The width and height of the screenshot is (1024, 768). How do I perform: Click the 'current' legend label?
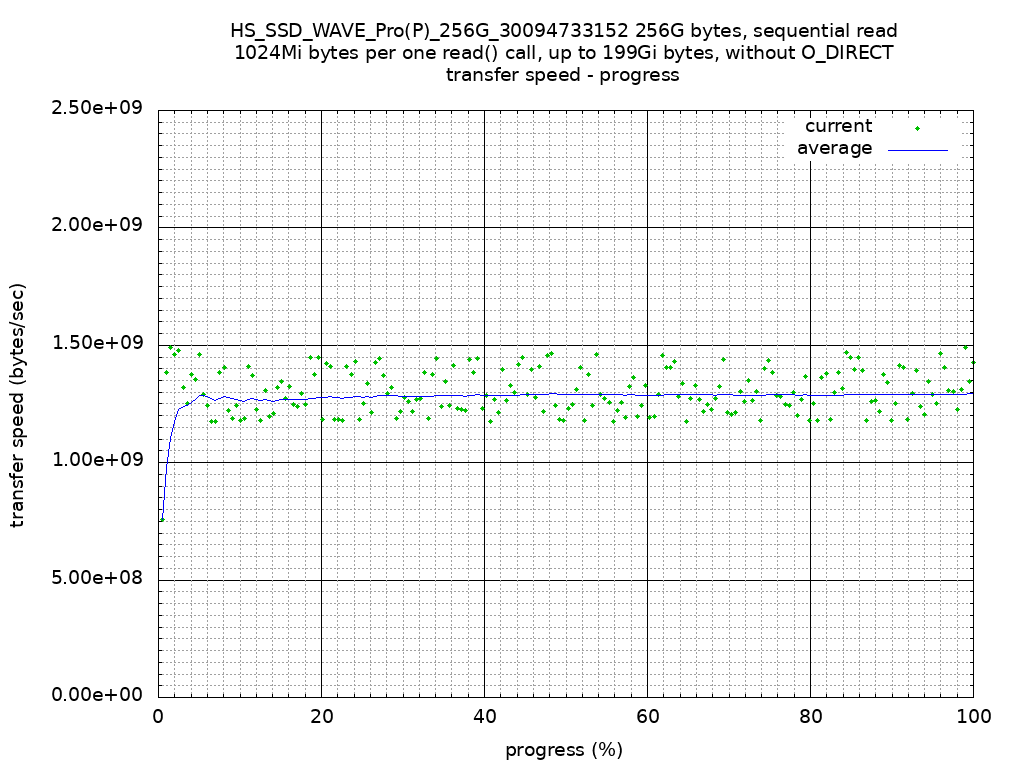click(x=838, y=126)
